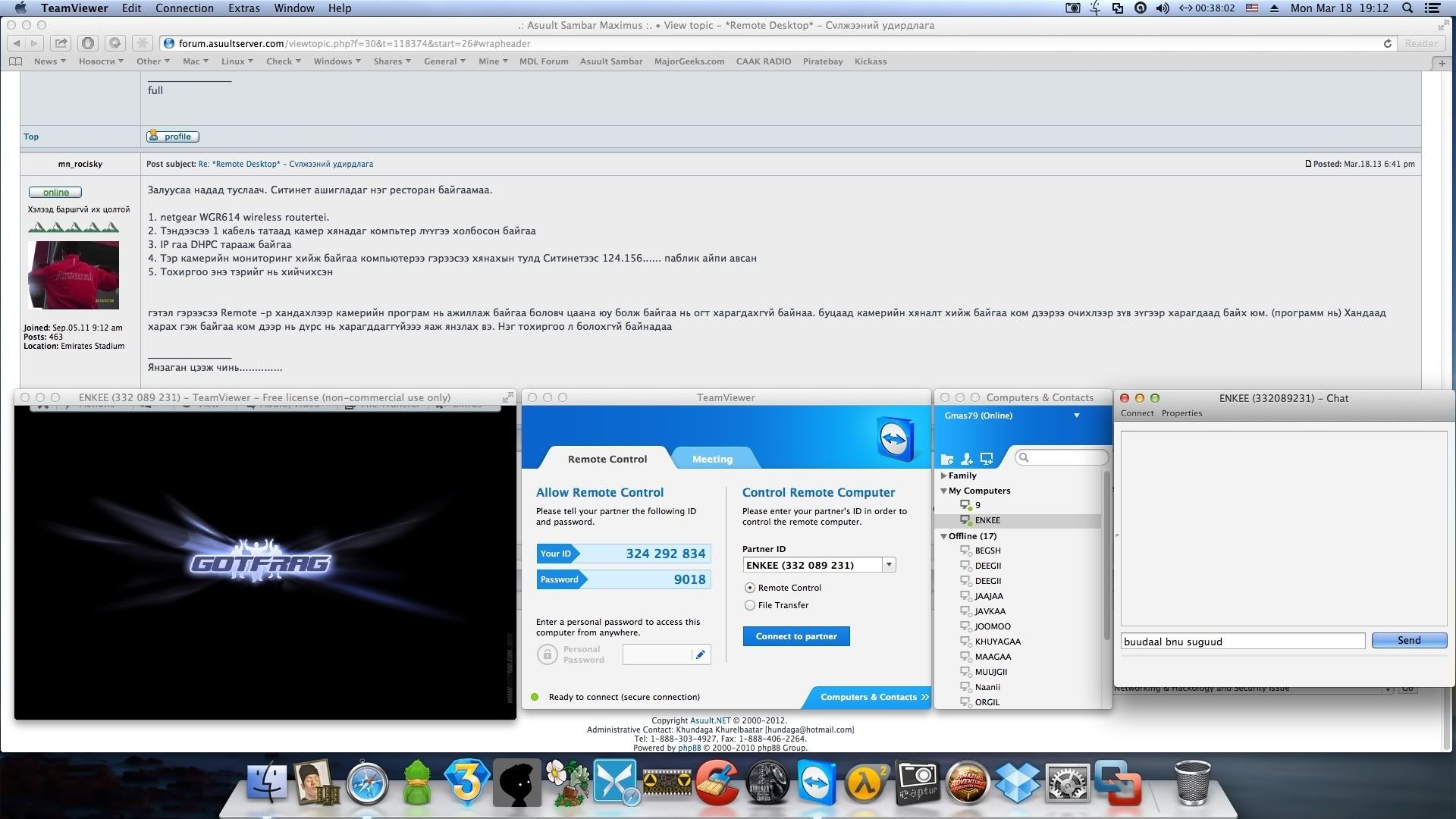1456x819 pixels.
Task: Click the Connect to partner button
Action: (x=796, y=636)
